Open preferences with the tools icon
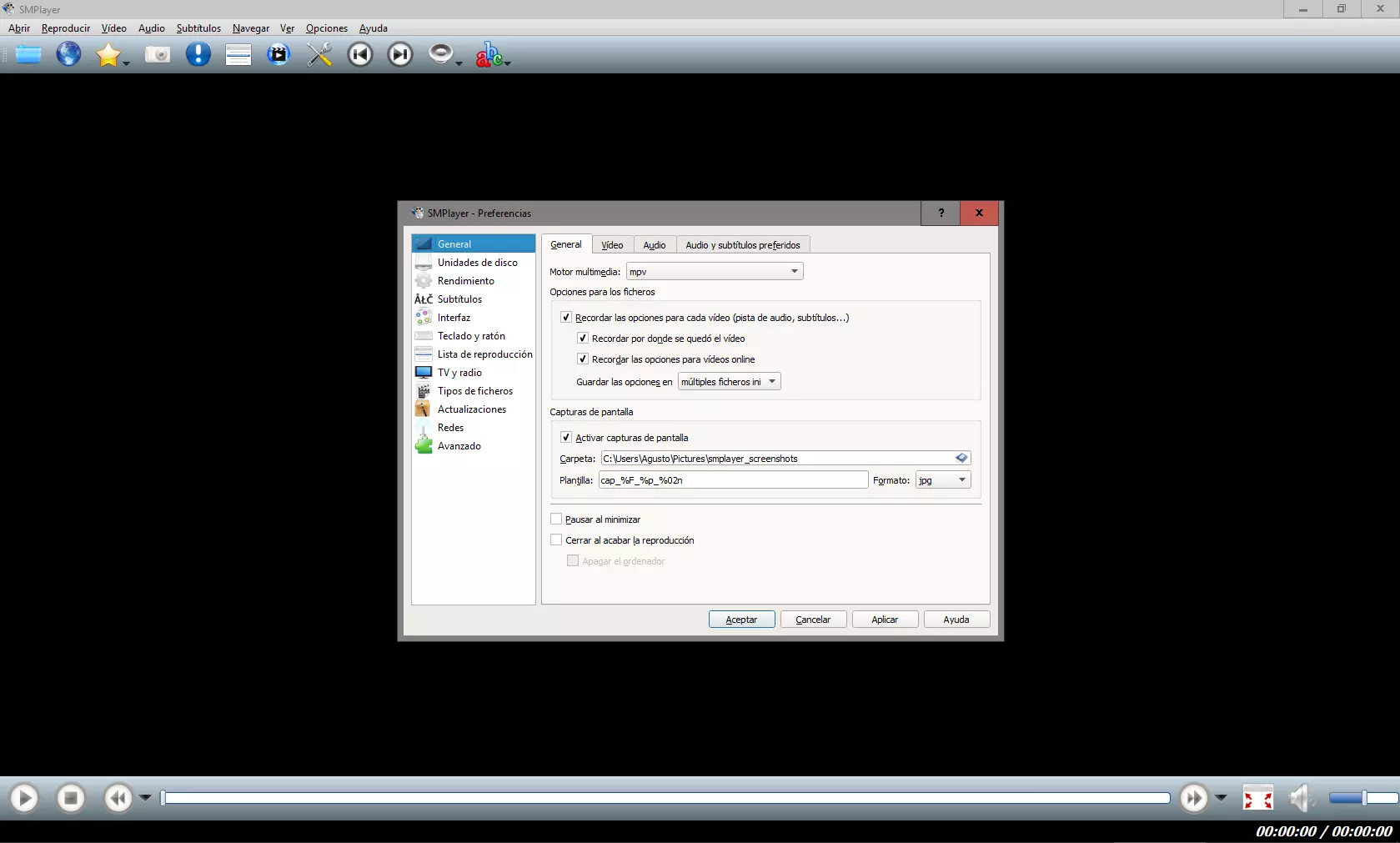The height and width of the screenshot is (843, 1400). pyautogui.click(x=319, y=55)
